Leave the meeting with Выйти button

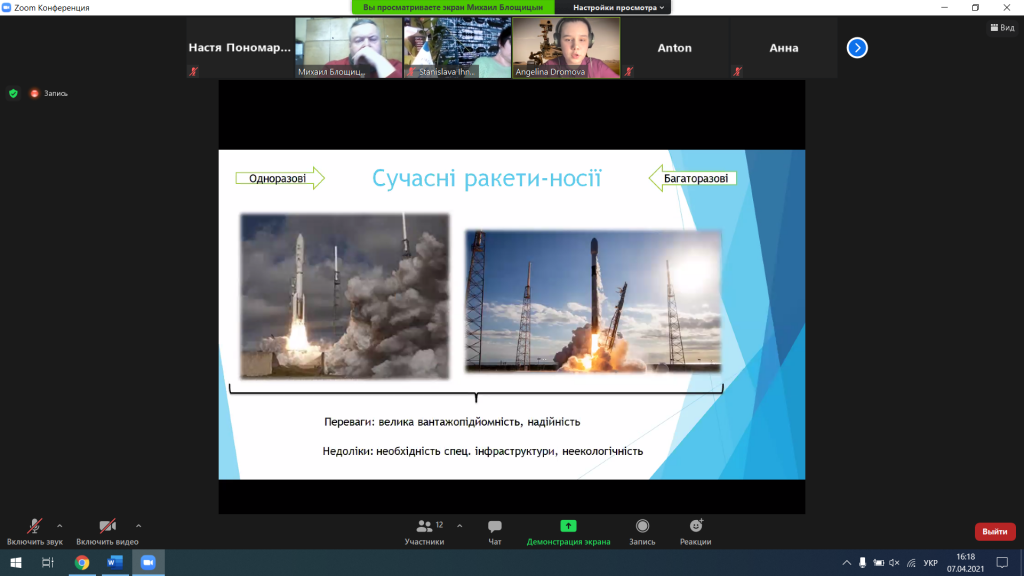coord(995,532)
